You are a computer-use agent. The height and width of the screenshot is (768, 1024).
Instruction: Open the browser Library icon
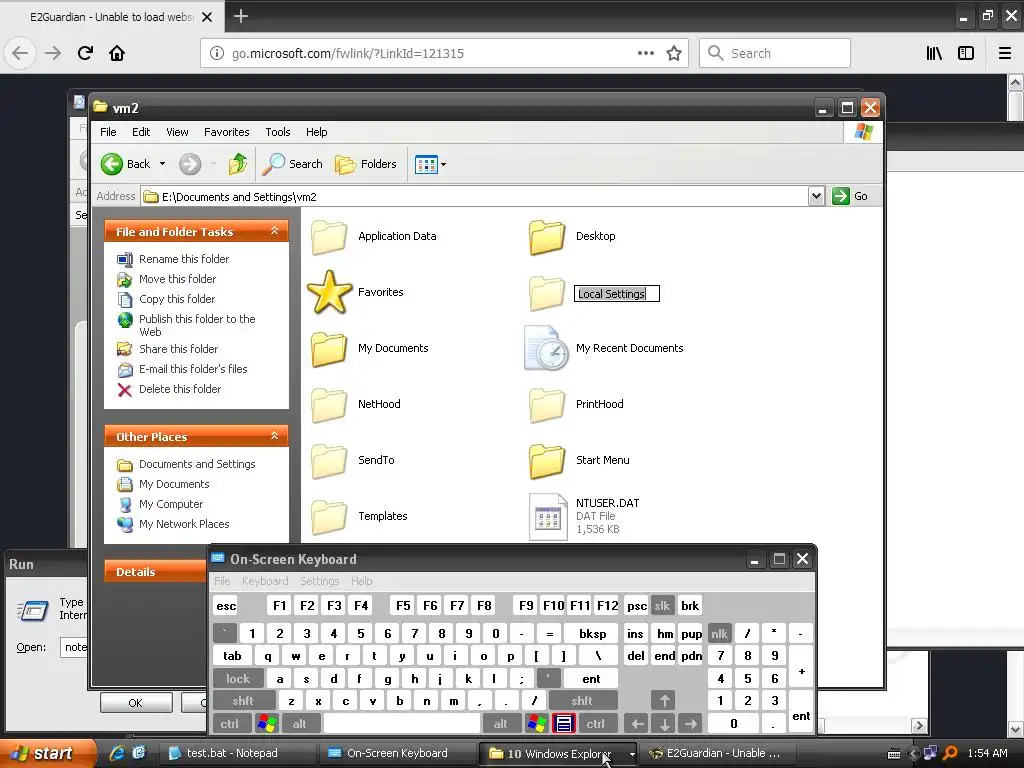click(x=934, y=53)
